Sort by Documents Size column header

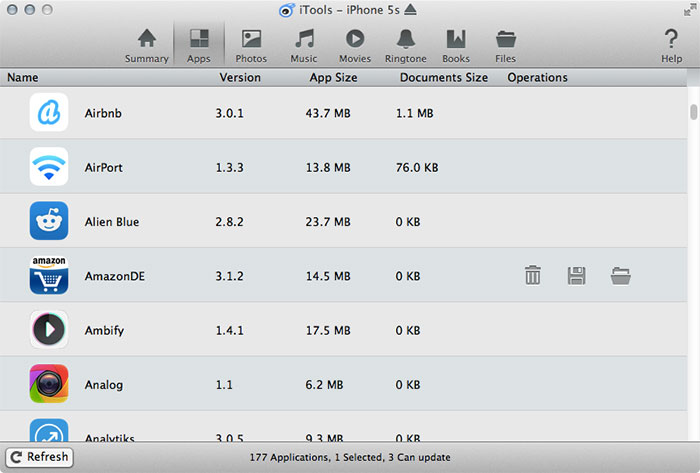click(x=444, y=78)
